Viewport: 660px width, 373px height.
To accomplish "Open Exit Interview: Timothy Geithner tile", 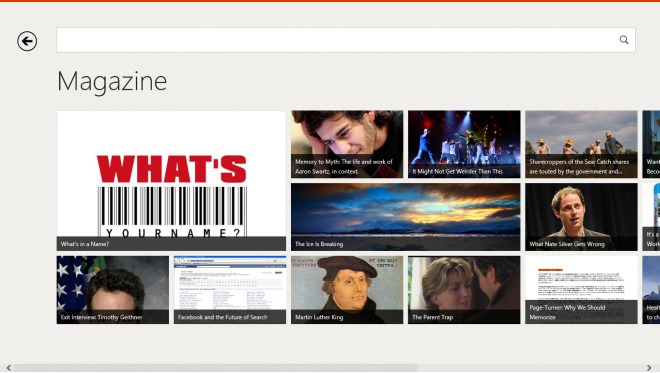I will [x=113, y=290].
